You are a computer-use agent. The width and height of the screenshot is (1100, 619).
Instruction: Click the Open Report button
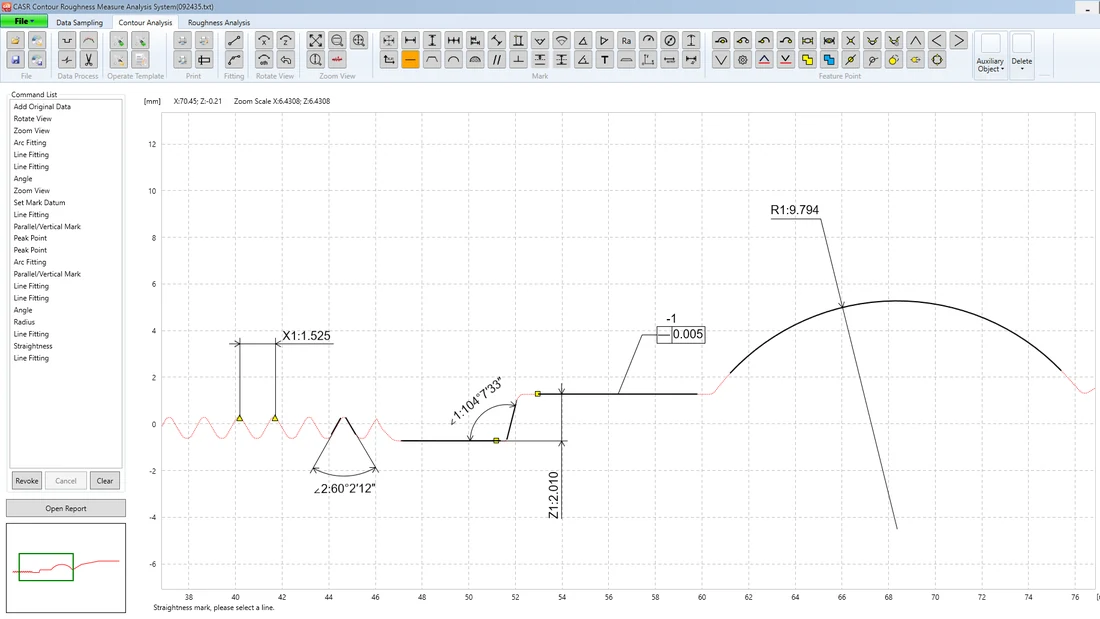(x=66, y=508)
